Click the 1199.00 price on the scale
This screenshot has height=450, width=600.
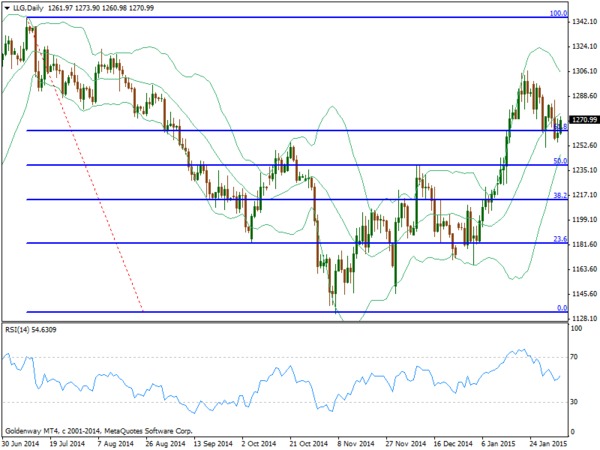point(585,219)
